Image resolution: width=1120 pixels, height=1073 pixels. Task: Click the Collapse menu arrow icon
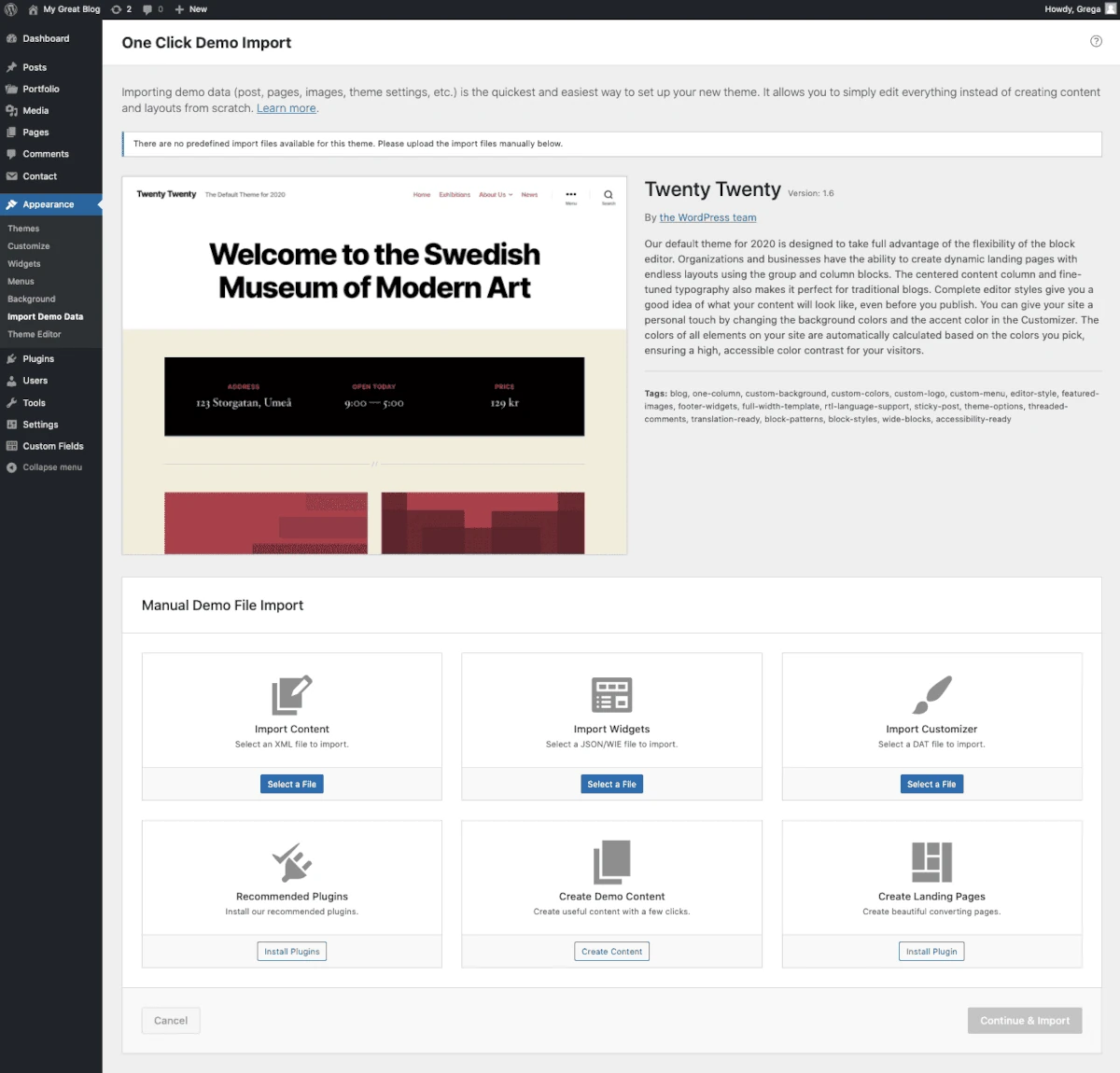pos(12,467)
